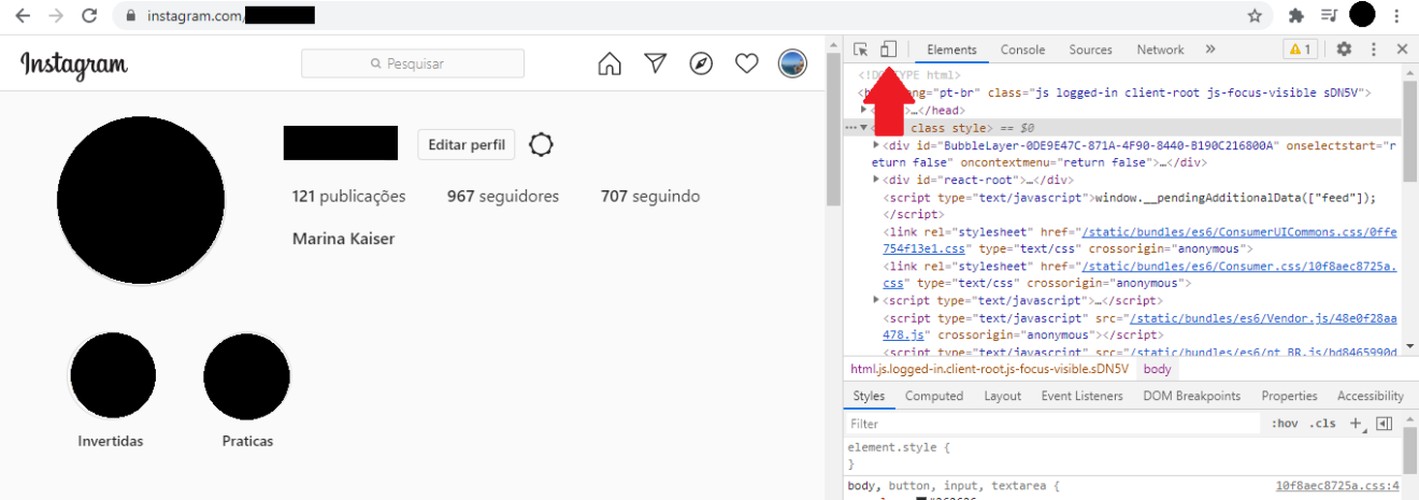Click the Marina Kaiser name text
Viewport: 1419px width, 500px height.
[343, 239]
